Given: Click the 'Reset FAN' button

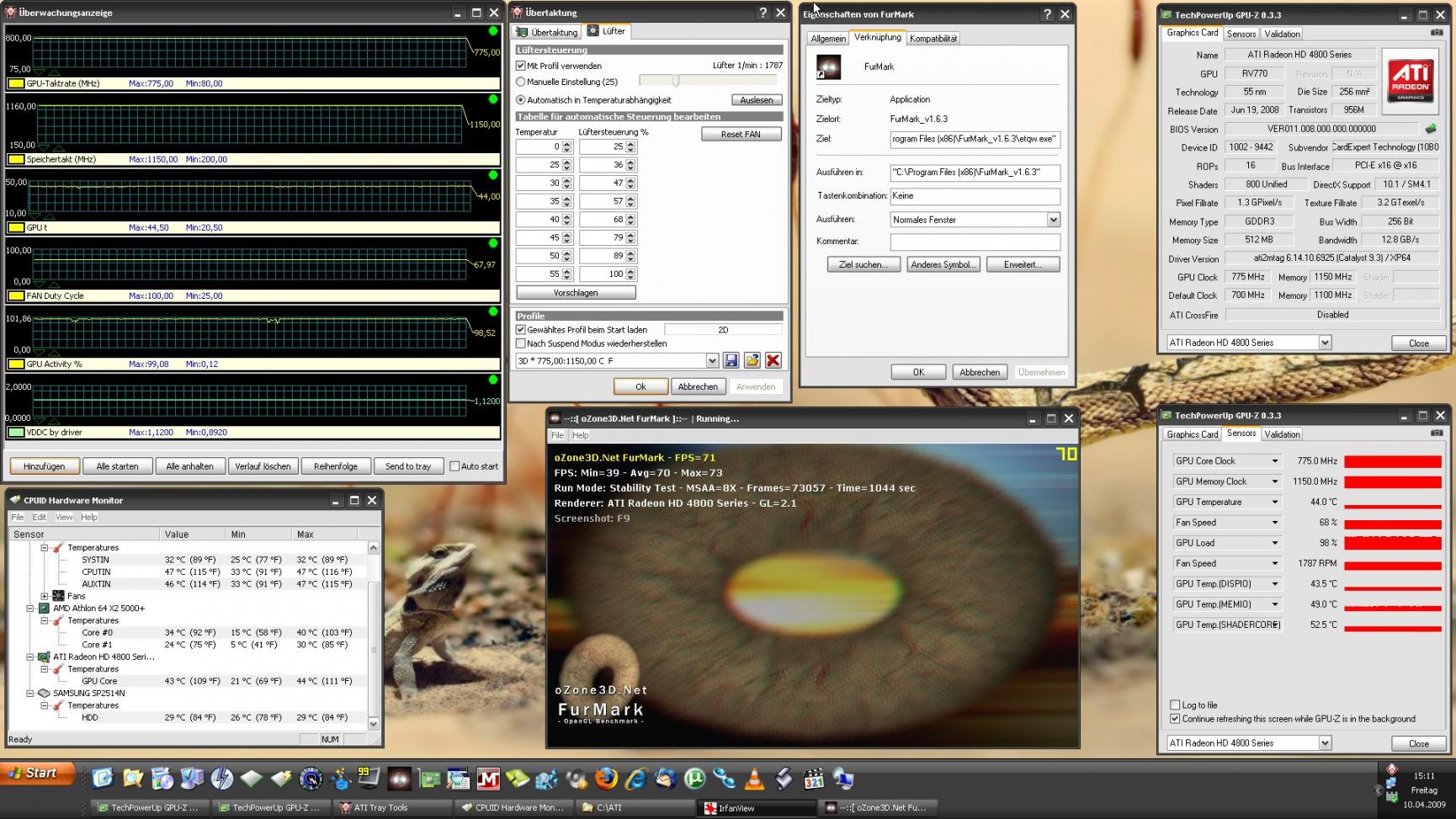Looking at the screenshot, I should pyautogui.click(x=741, y=134).
